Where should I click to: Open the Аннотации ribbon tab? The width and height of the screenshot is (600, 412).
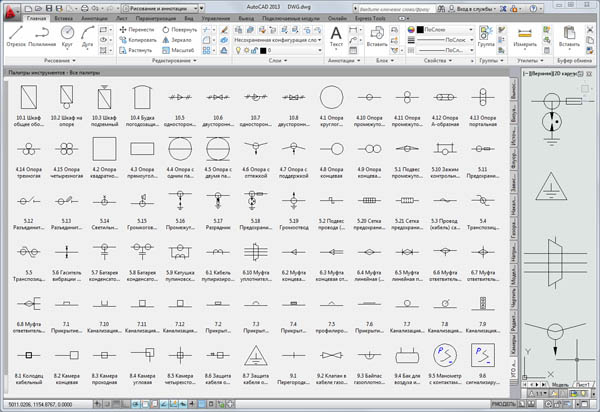tap(94, 18)
